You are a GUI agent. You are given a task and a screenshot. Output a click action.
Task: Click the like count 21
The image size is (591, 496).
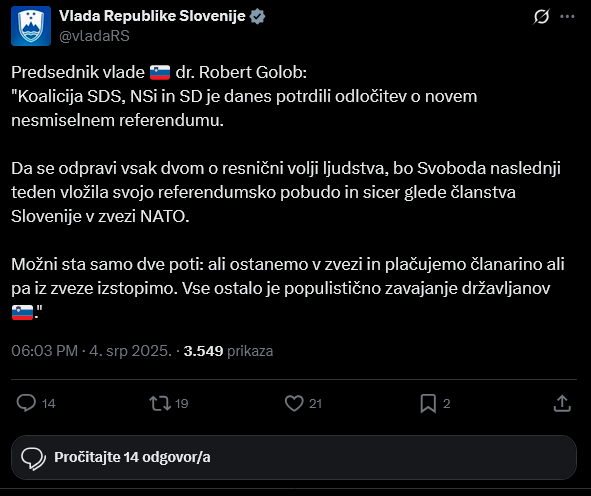point(315,404)
